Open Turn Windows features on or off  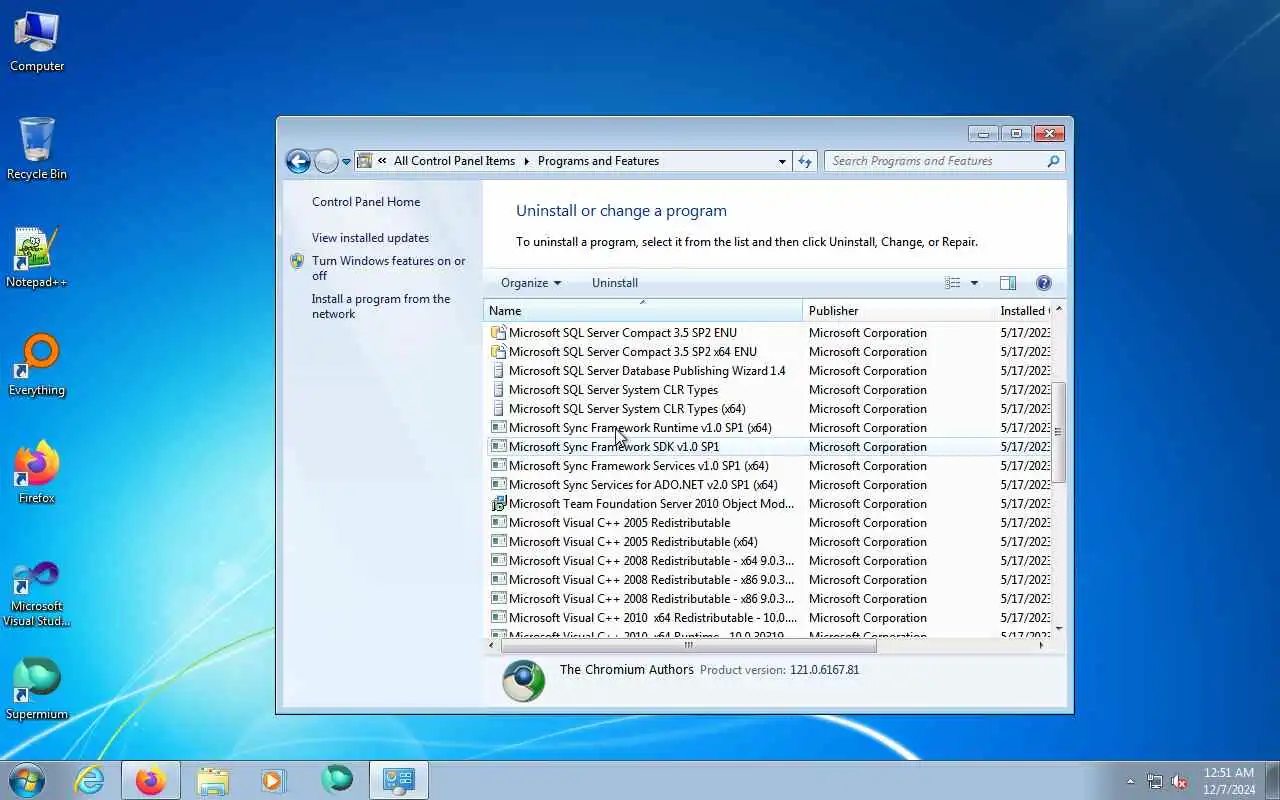388,268
